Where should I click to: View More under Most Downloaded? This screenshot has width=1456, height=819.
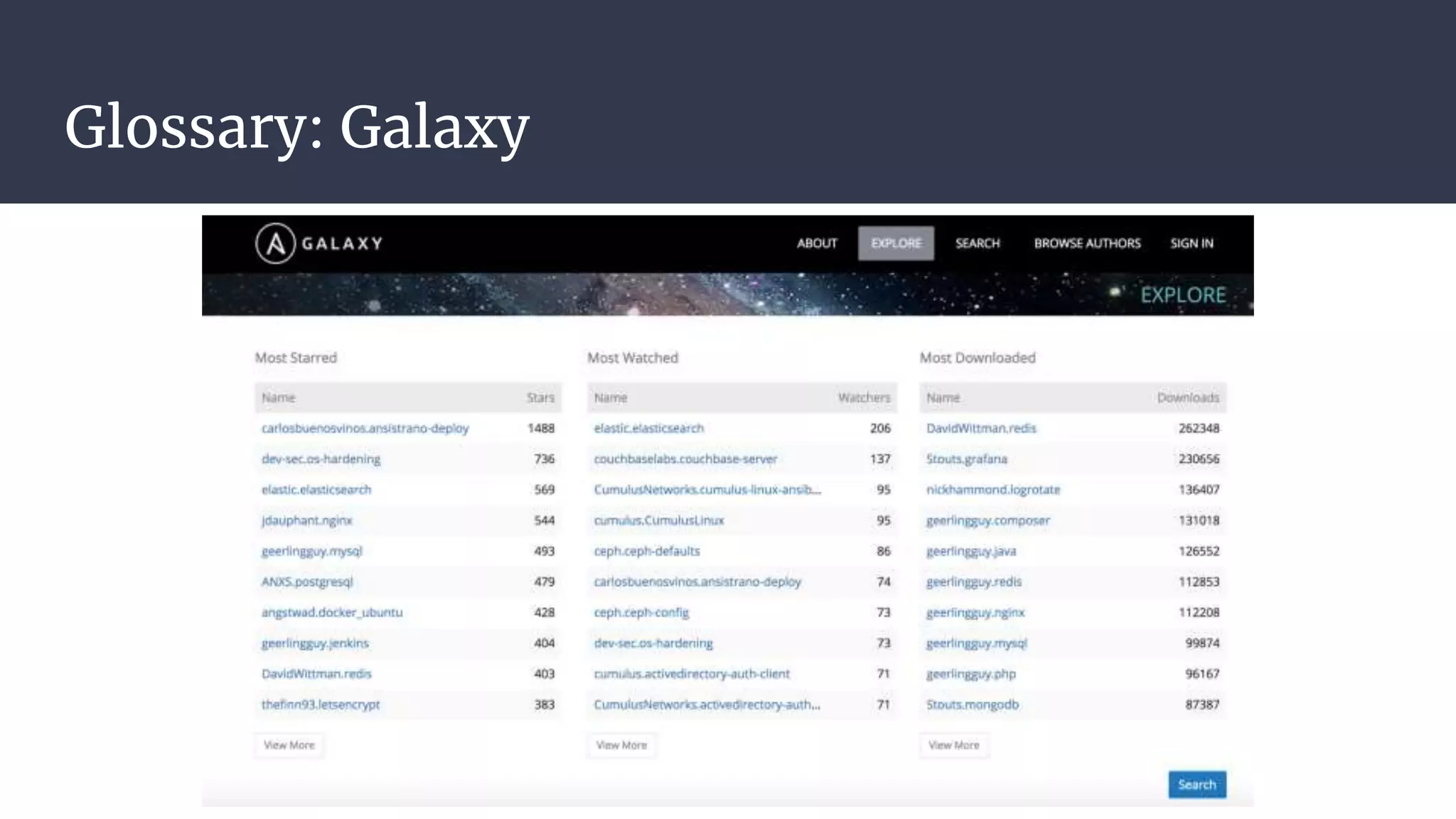(953, 745)
